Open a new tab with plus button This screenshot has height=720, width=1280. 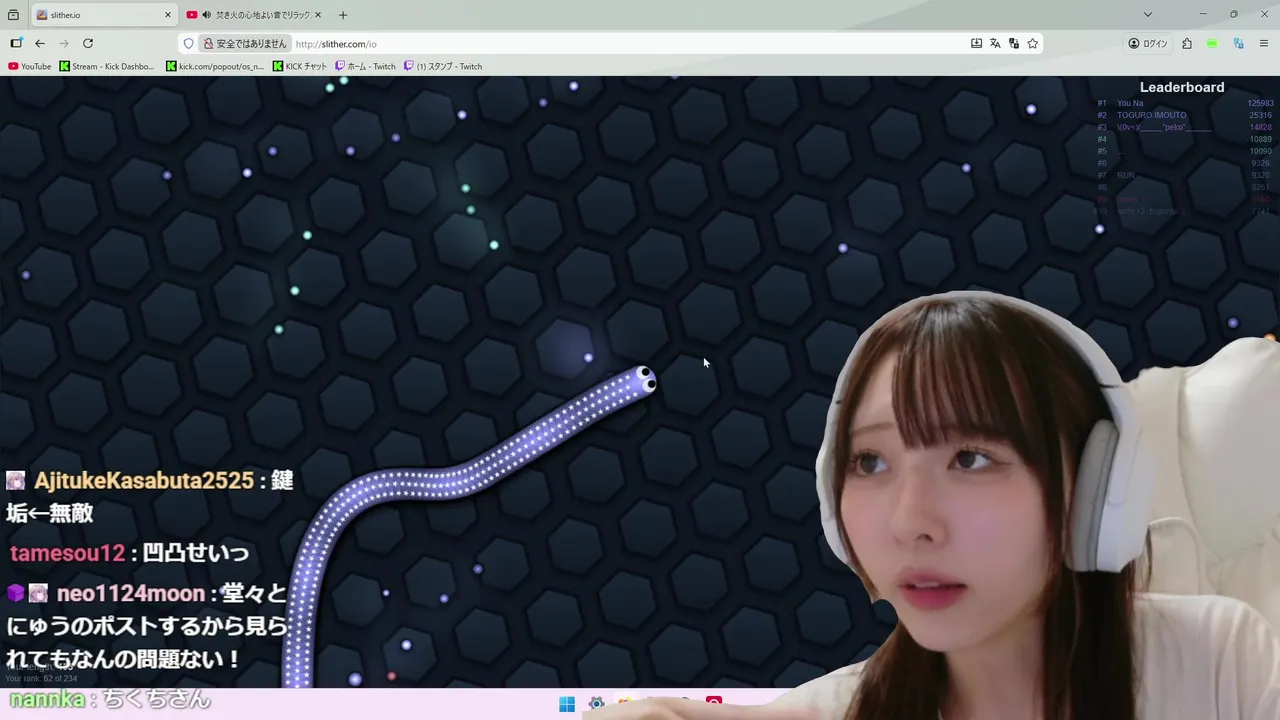point(343,15)
